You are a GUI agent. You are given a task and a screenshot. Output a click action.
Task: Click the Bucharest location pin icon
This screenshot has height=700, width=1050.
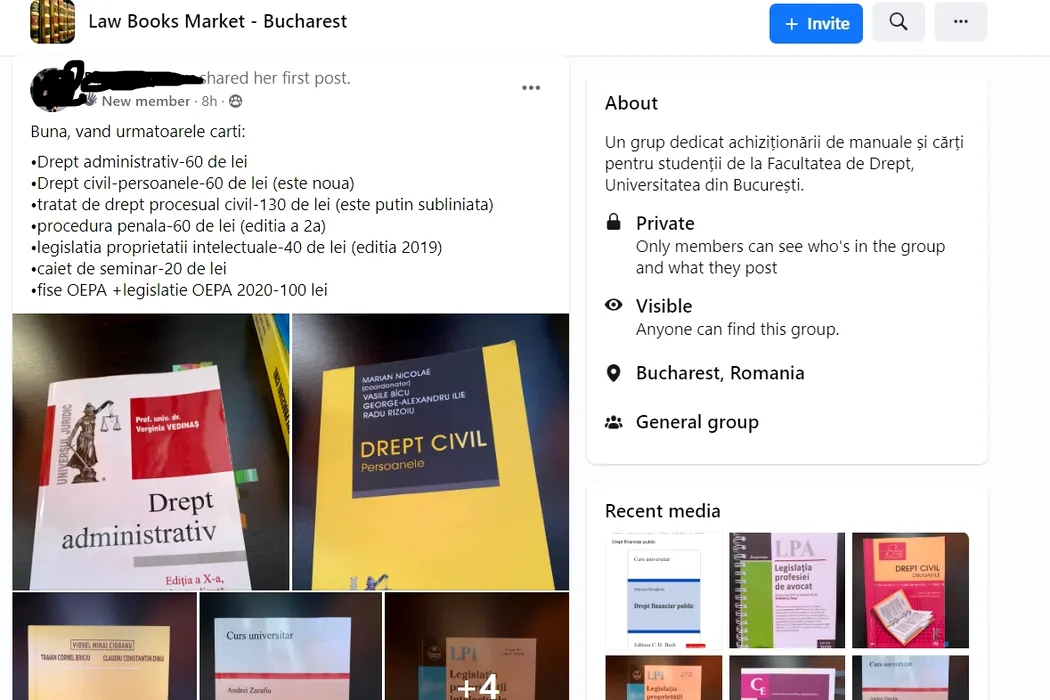point(613,373)
